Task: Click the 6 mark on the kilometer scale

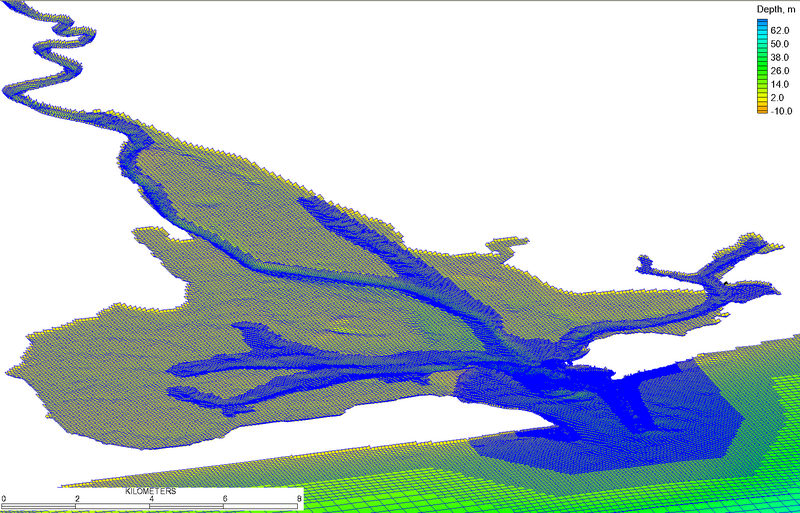Action: 225,499
